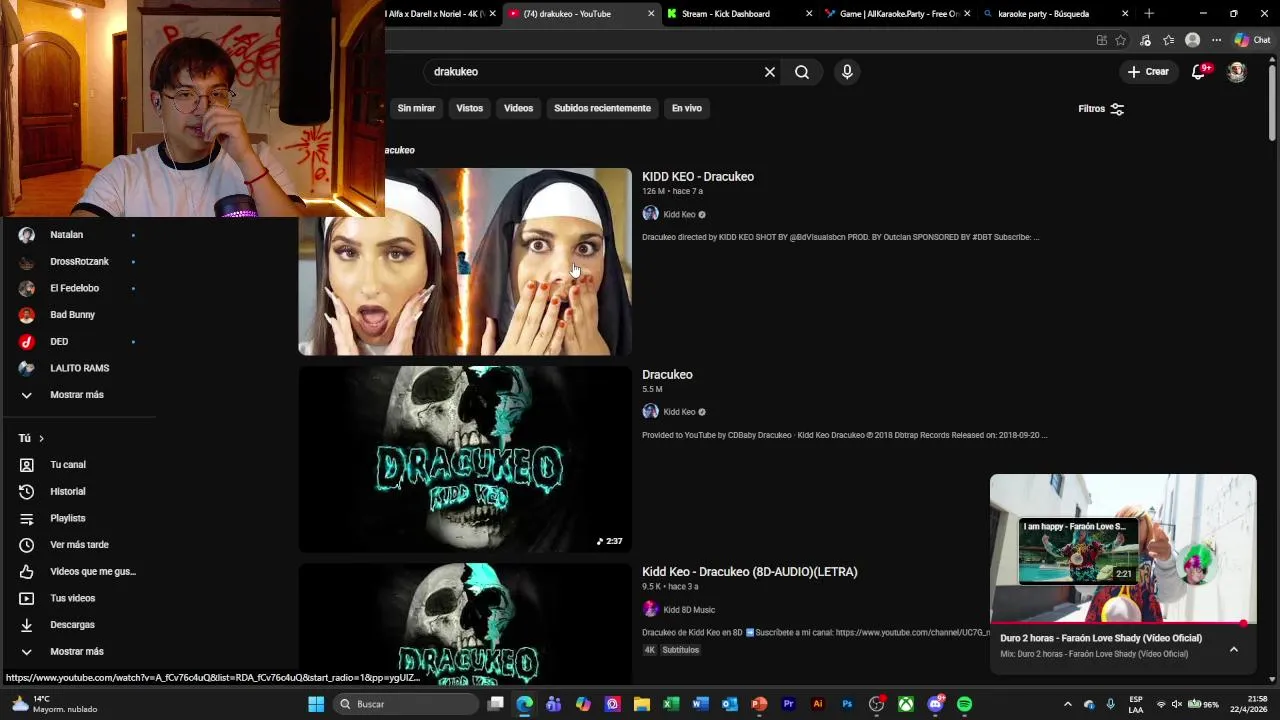This screenshot has width=1280, height=720.
Task: Open Edge settings three-dots menu
Action: coord(1216,40)
